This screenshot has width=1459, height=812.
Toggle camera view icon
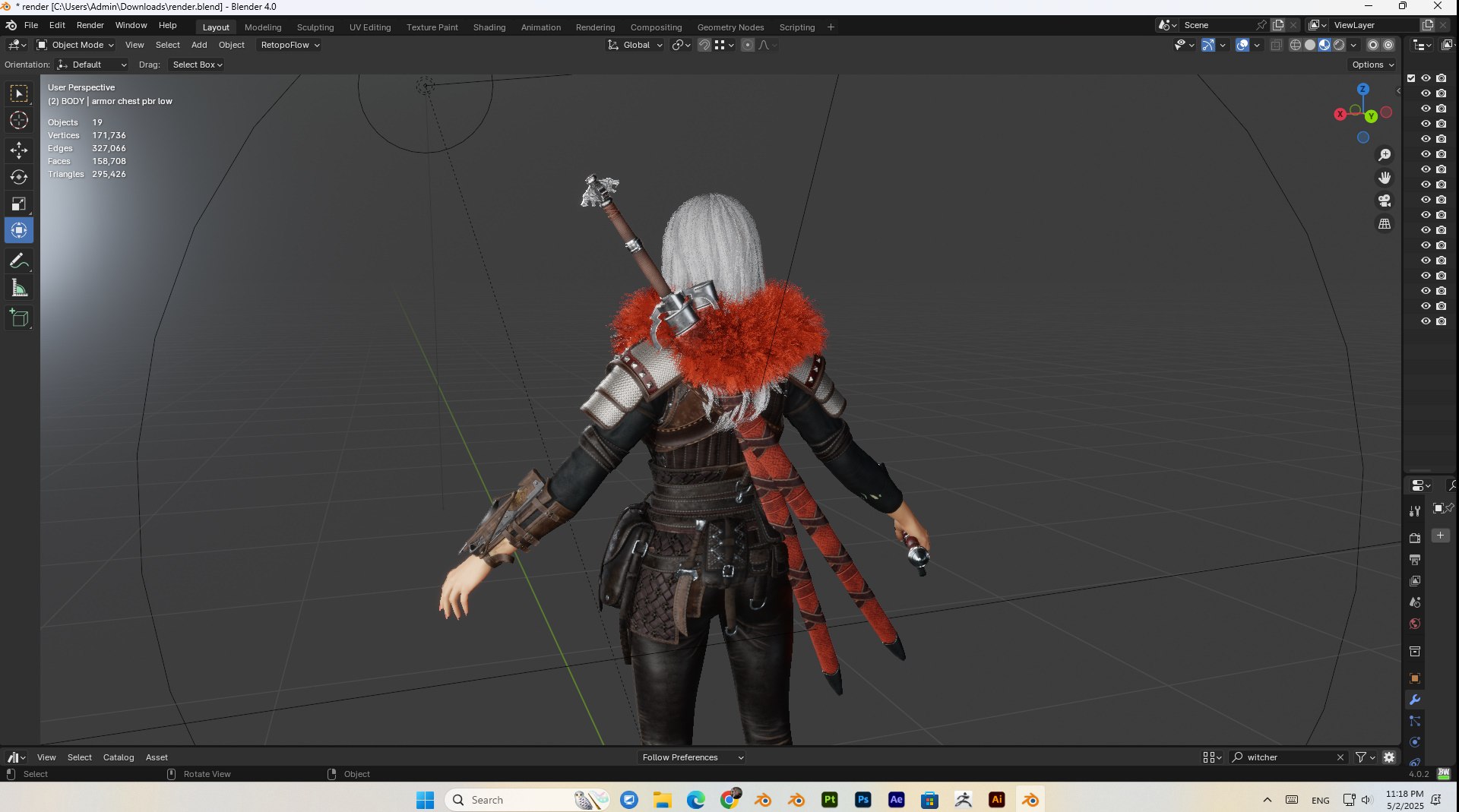pos(1385,201)
